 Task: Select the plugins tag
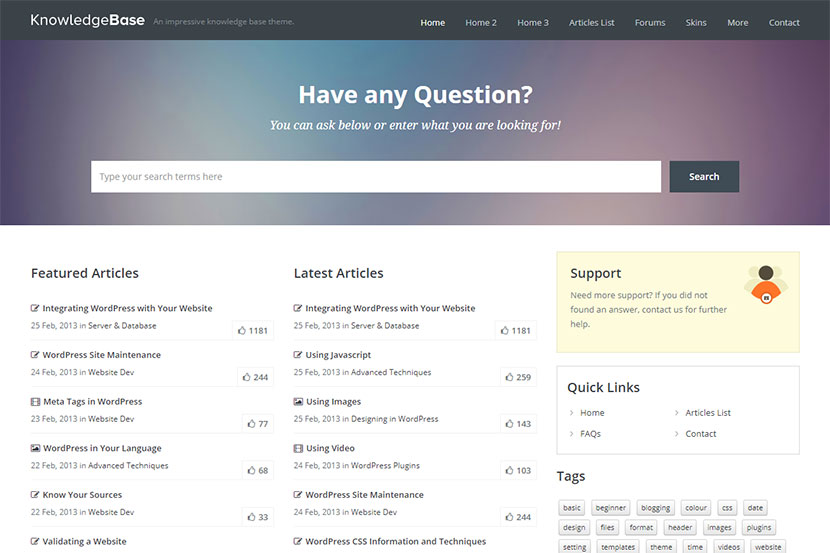tap(759, 528)
